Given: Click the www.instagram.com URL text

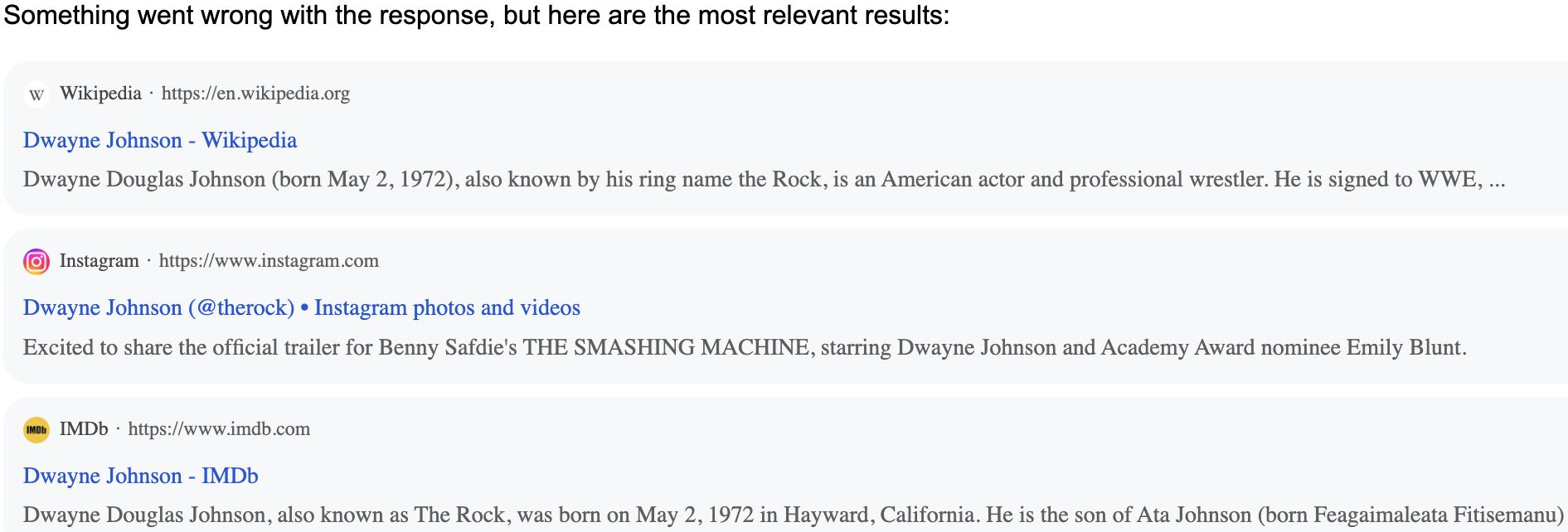Looking at the screenshot, I should point(269,261).
